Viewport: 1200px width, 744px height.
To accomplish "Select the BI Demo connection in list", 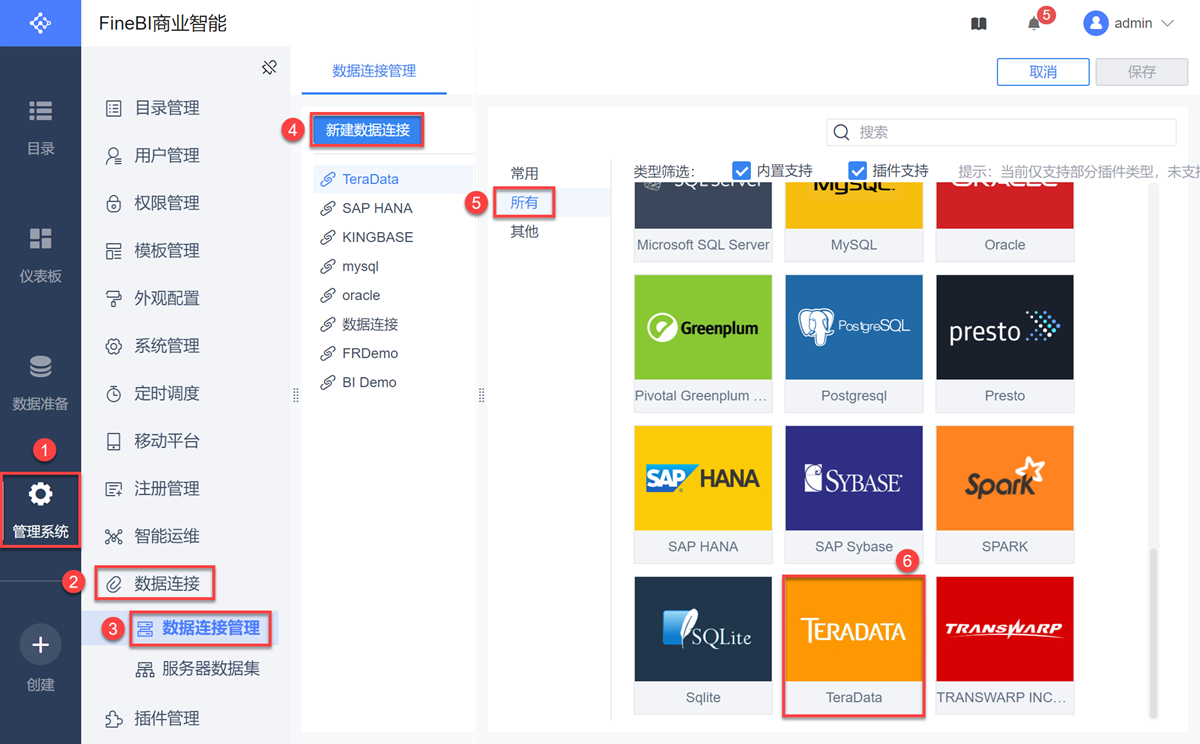I will coord(392,382).
